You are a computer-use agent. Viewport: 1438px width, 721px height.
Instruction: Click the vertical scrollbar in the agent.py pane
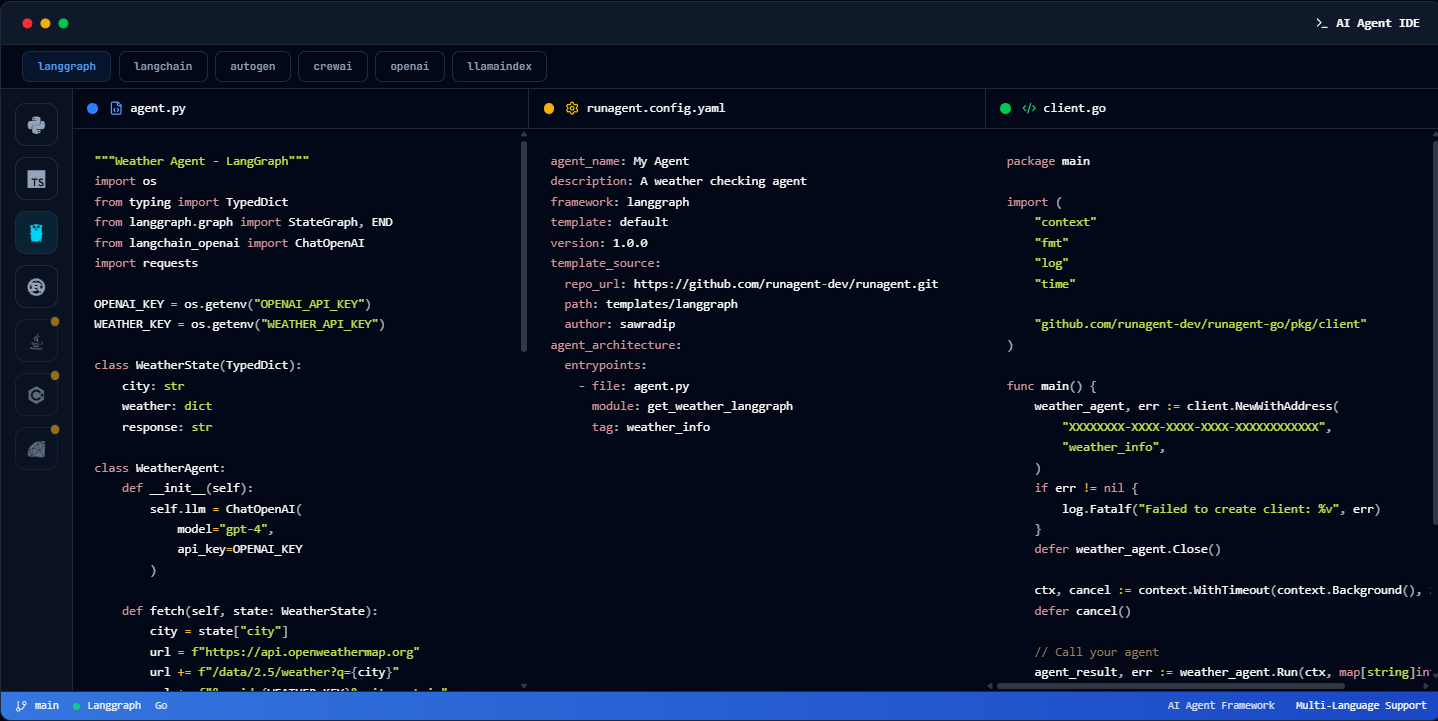(x=523, y=250)
